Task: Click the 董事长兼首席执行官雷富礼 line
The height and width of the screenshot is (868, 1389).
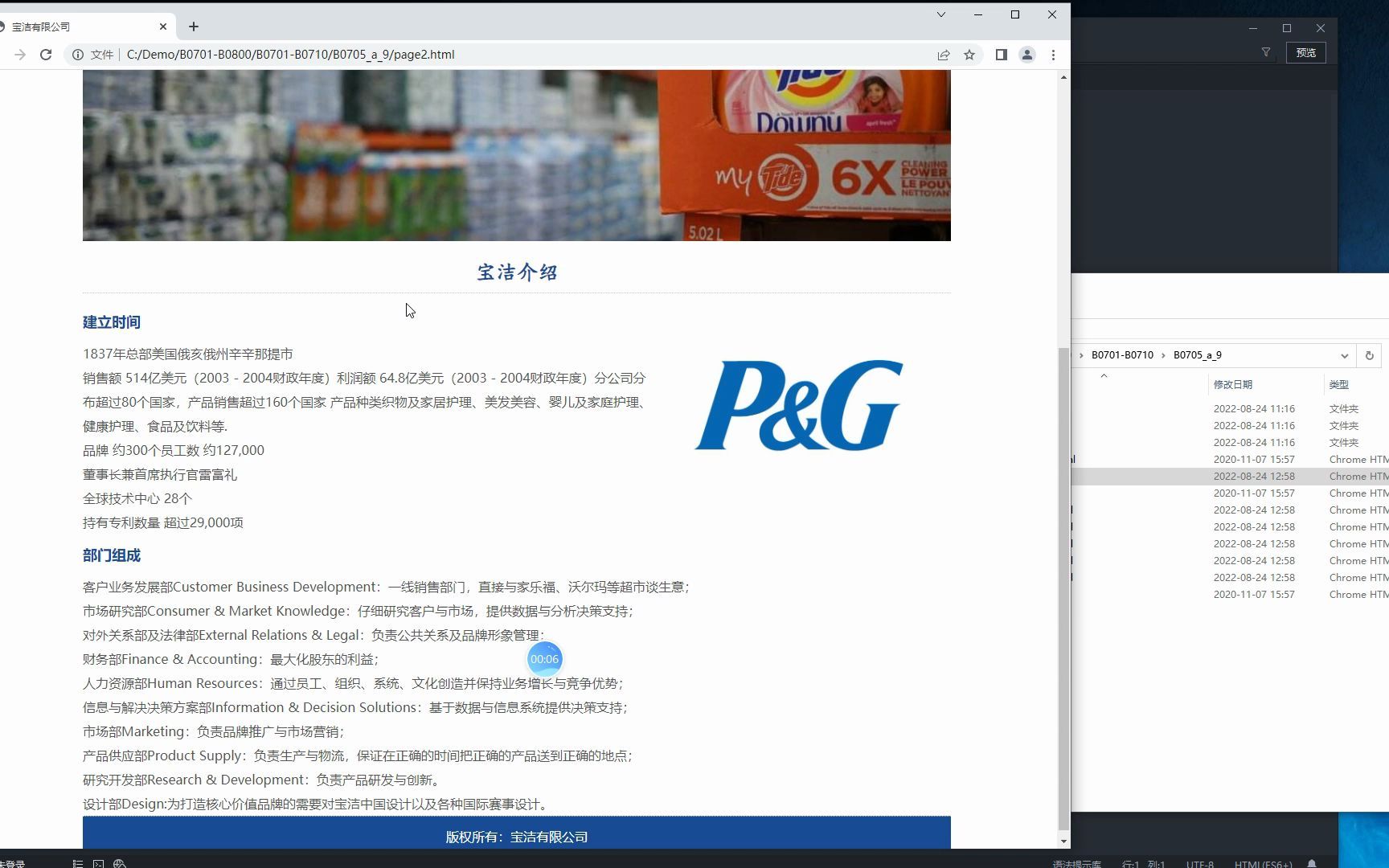Action: [x=160, y=475]
